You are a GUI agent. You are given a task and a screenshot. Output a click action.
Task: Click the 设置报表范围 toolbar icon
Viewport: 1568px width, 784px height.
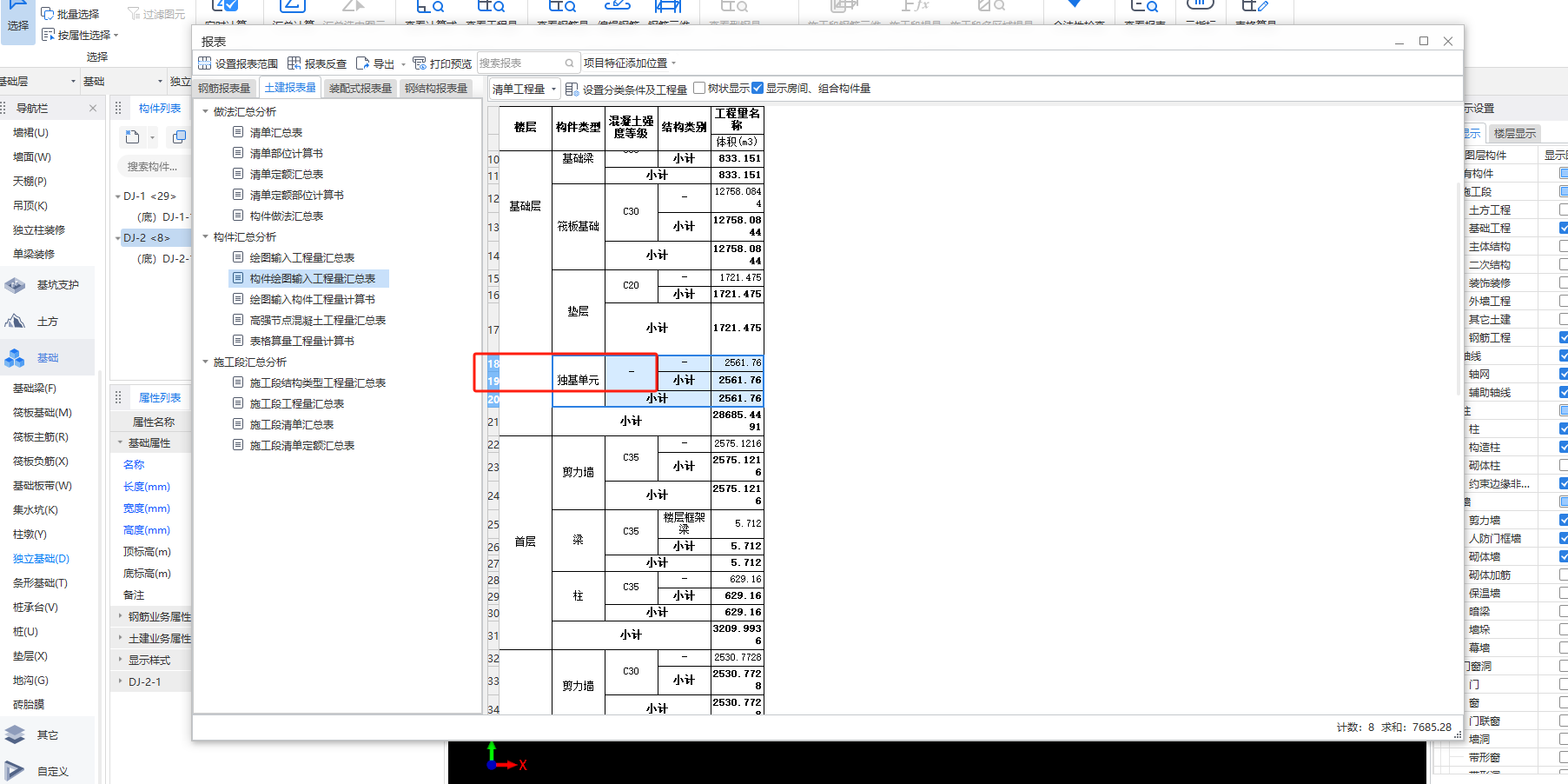205,63
